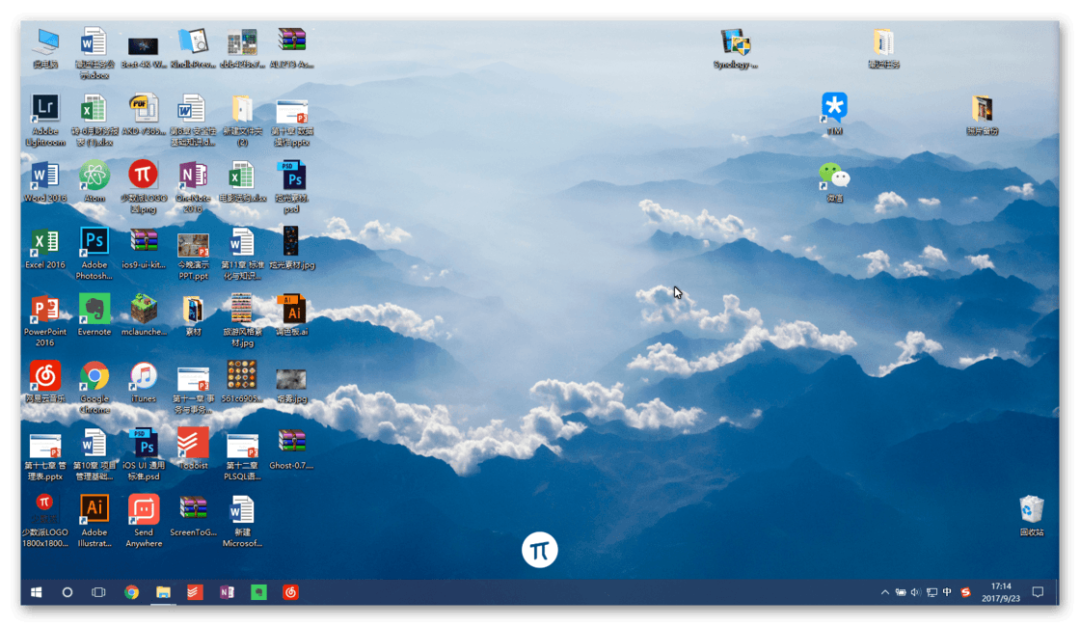
Task: Open OneNote from the taskbar
Action: point(227,592)
